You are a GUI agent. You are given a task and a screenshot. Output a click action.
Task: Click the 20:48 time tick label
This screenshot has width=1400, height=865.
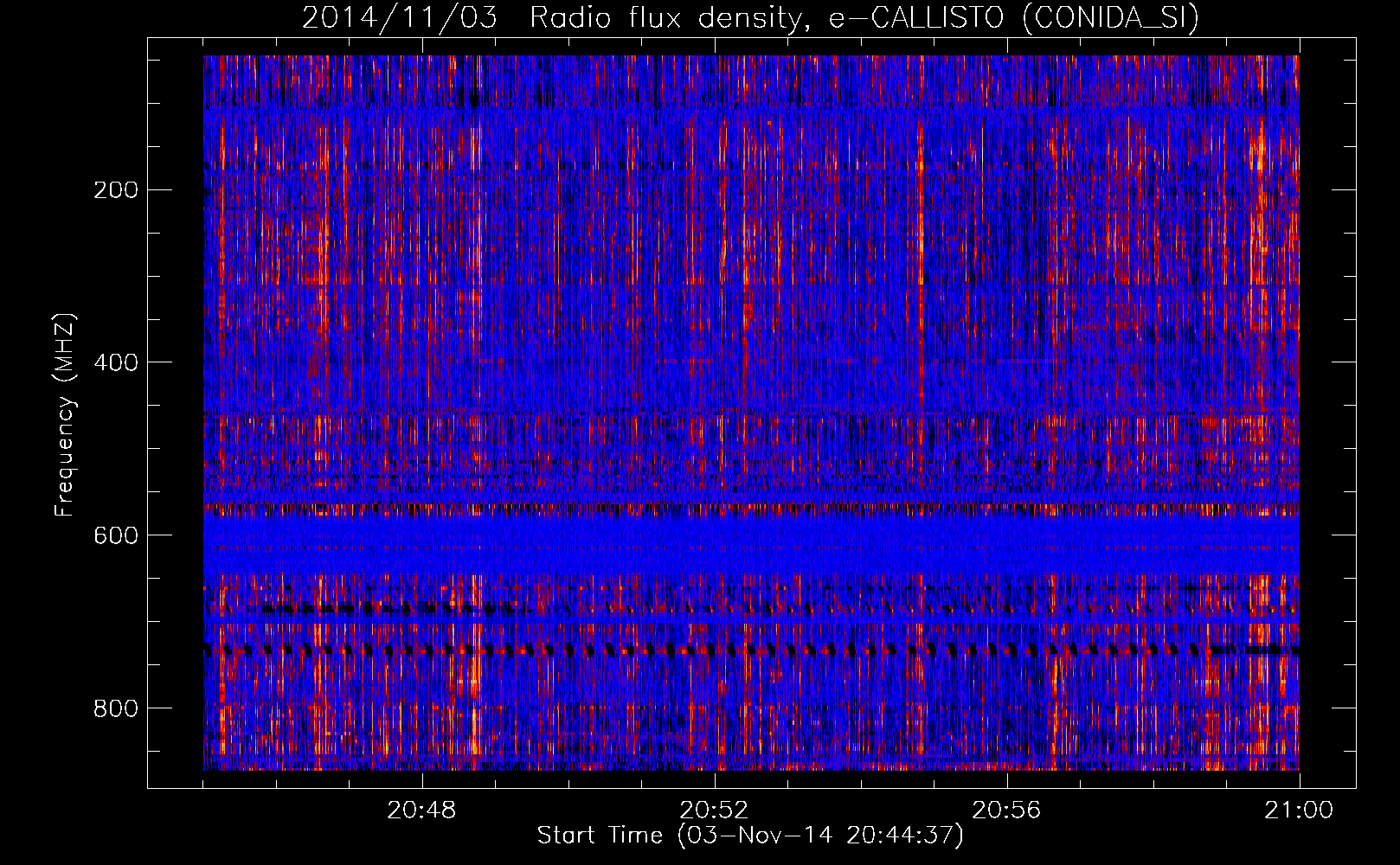[x=421, y=811]
